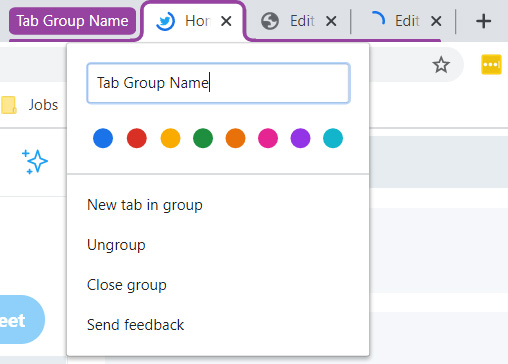Close the Twitter Home tab

coord(226,21)
